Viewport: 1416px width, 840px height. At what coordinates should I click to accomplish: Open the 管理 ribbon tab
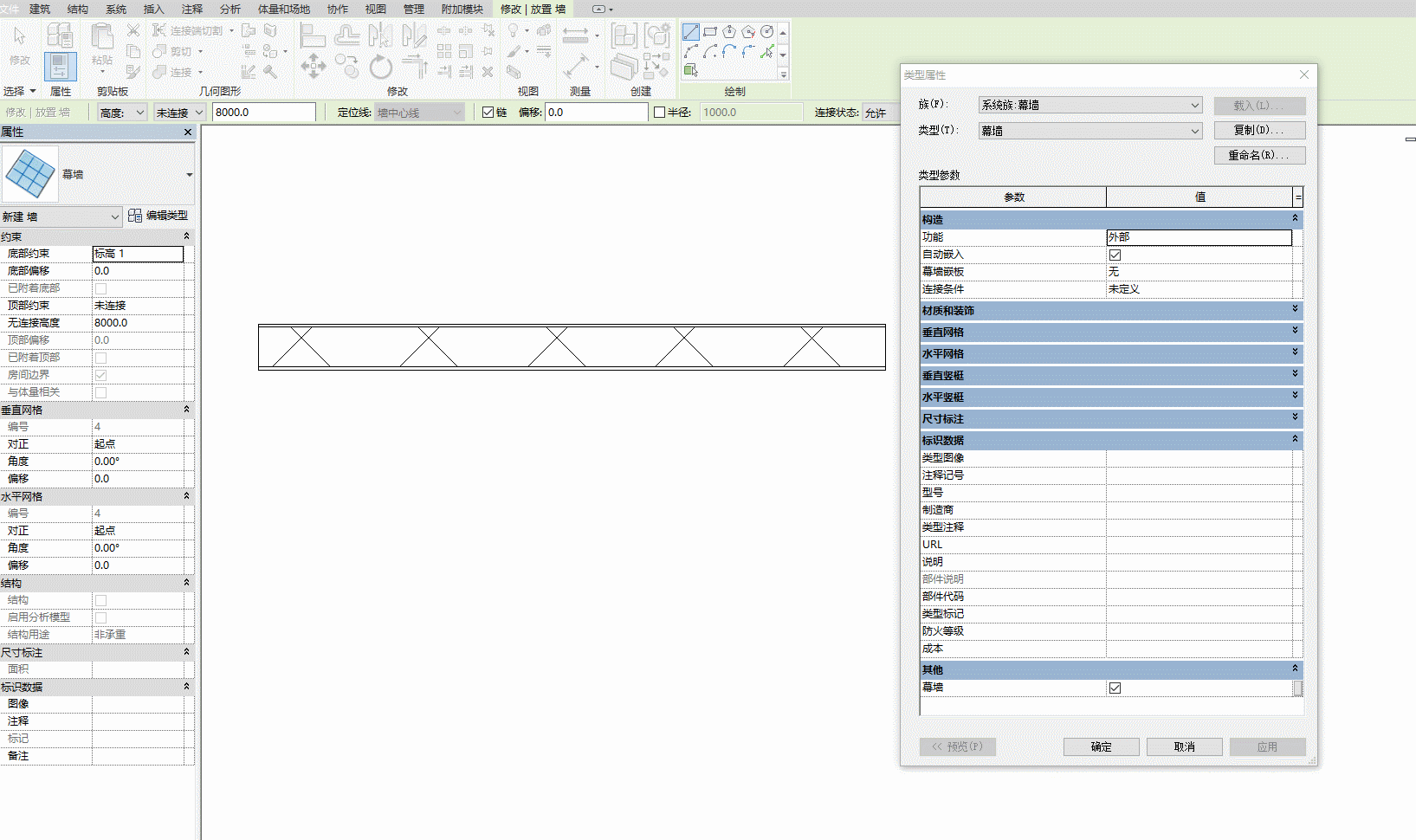pyautogui.click(x=414, y=9)
